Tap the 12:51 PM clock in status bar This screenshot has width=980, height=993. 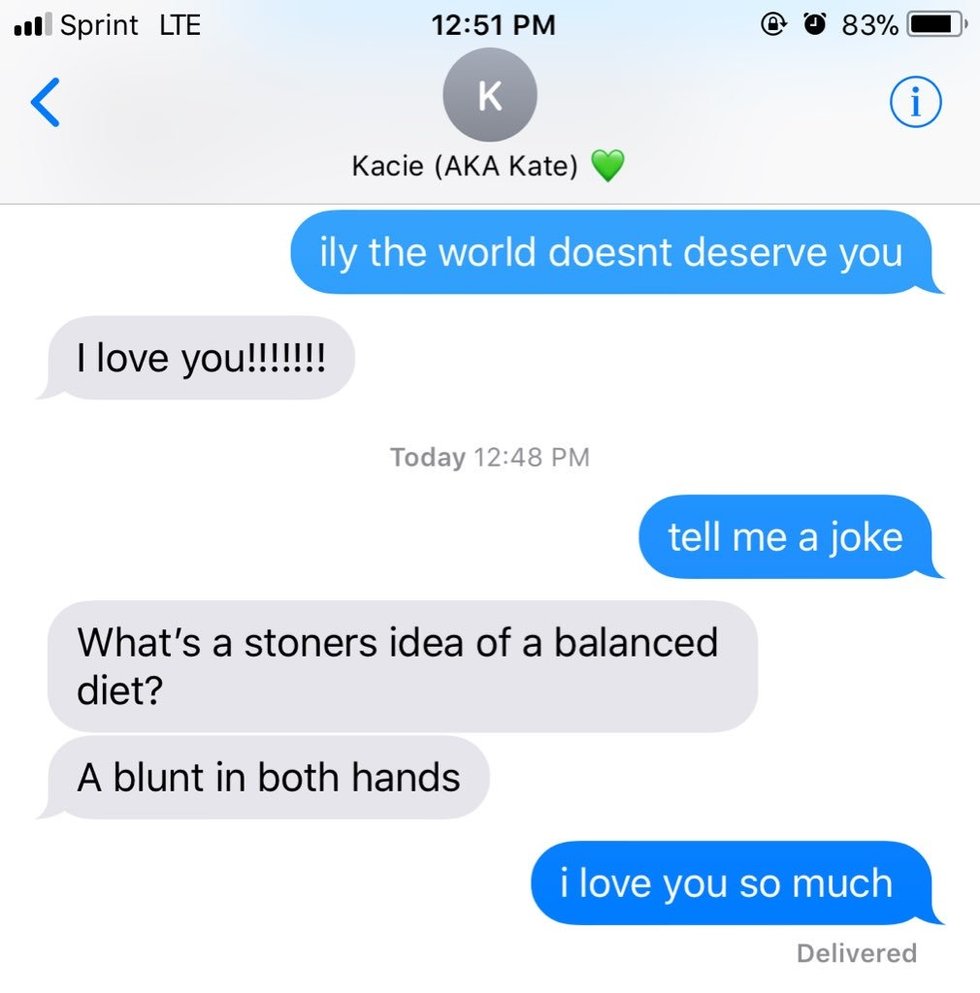pyautogui.click(x=493, y=25)
